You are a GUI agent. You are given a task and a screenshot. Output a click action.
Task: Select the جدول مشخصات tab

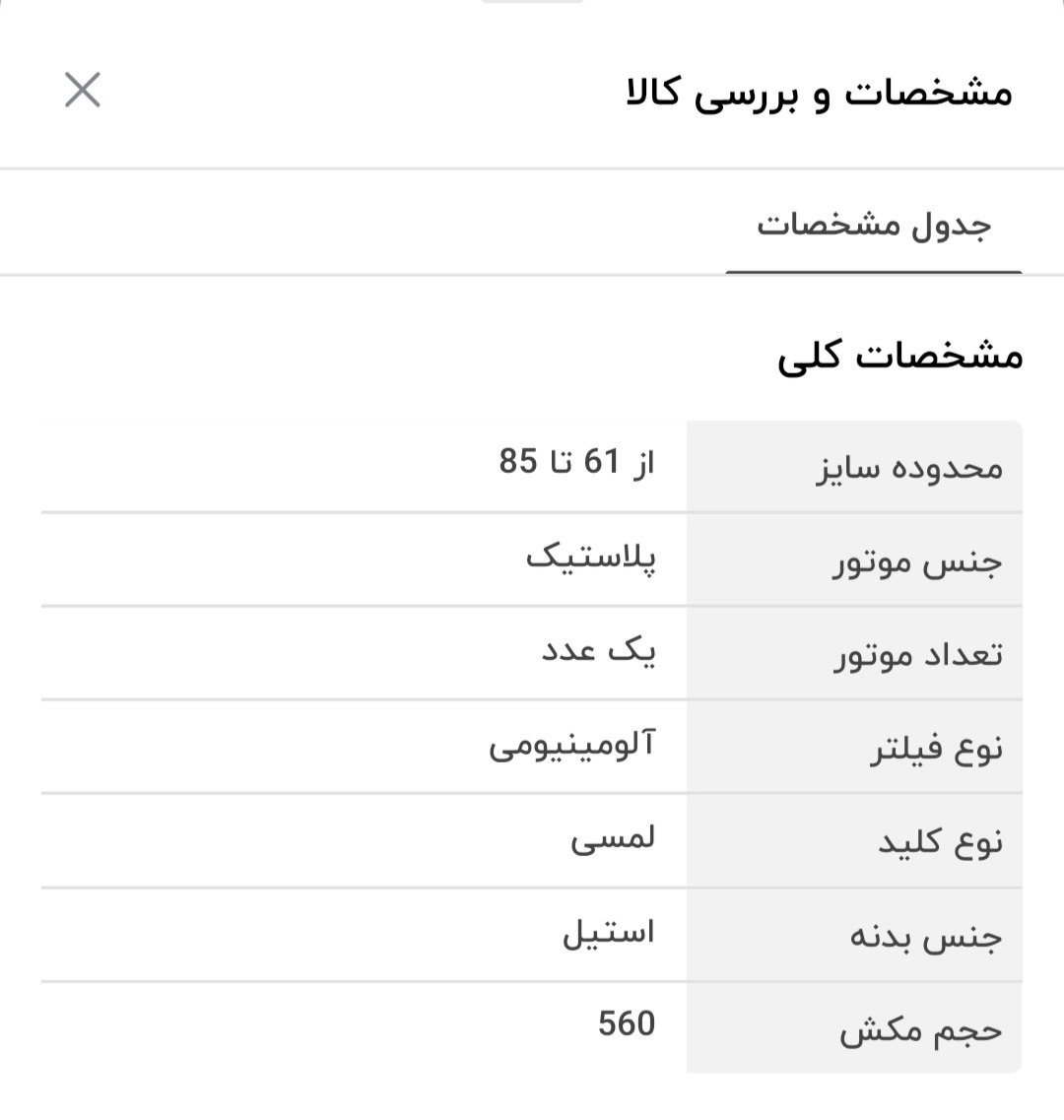tap(873, 225)
